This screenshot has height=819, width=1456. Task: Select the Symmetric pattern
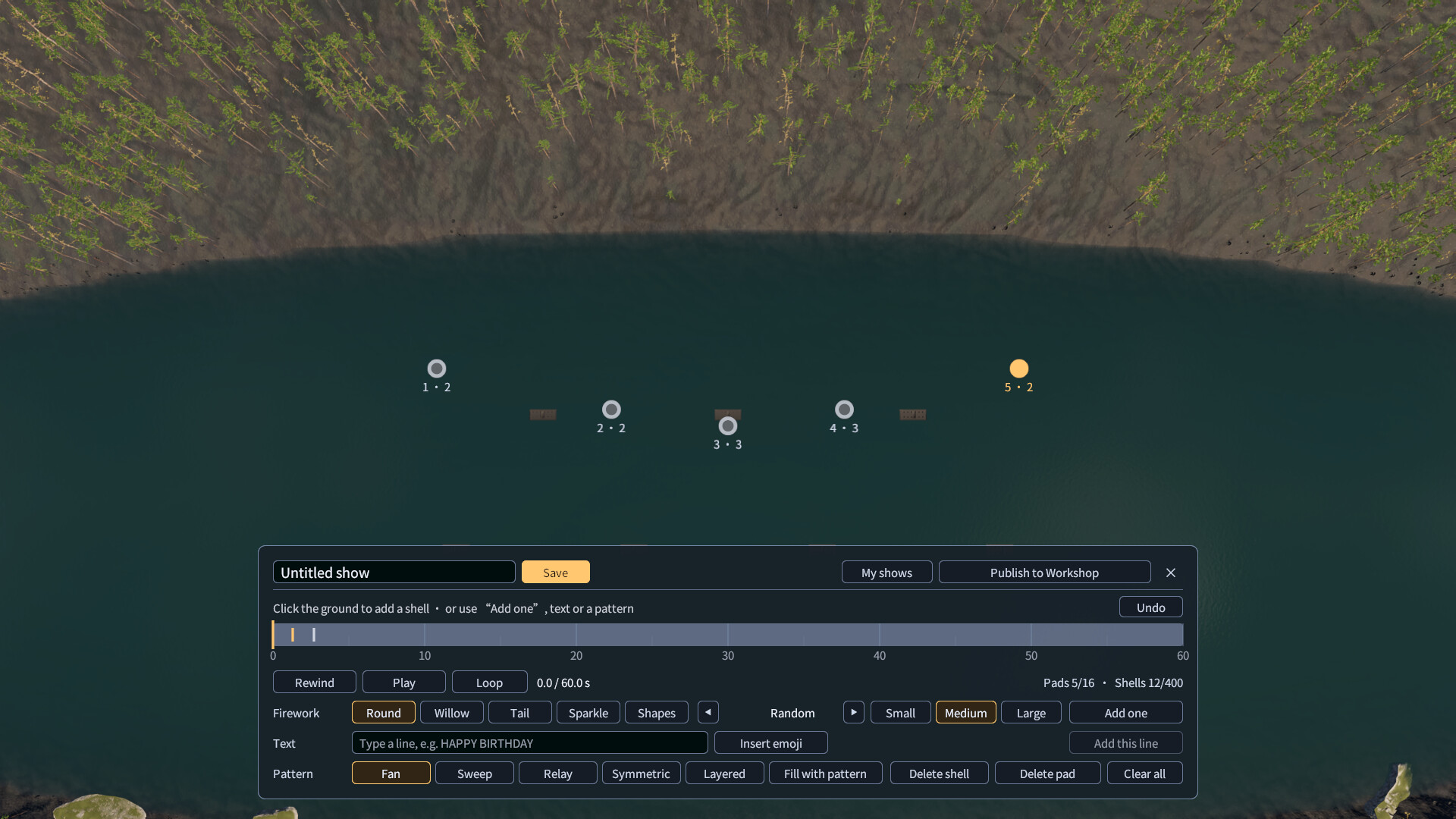(x=642, y=773)
